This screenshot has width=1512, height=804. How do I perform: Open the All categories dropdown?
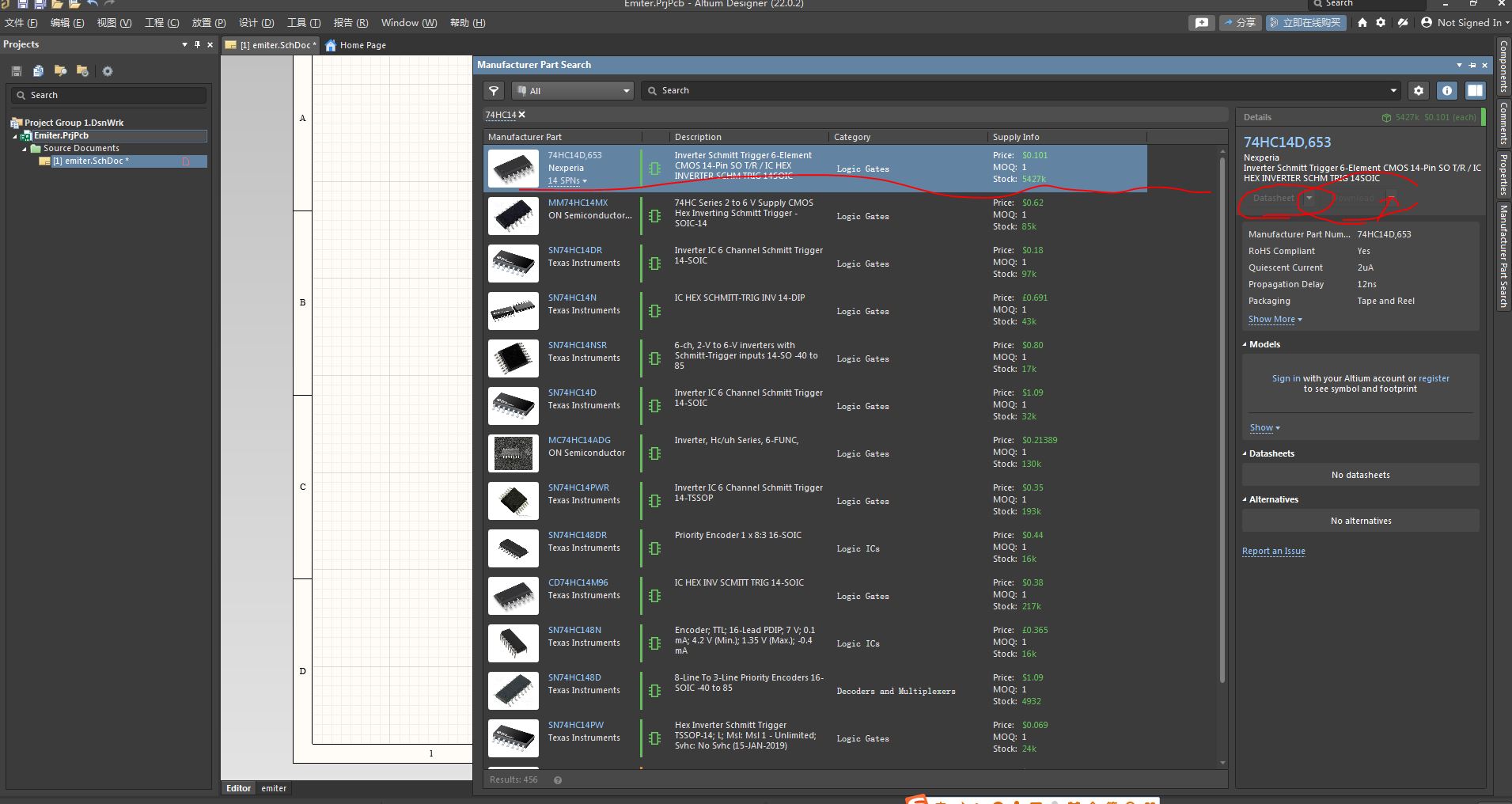click(x=573, y=90)
